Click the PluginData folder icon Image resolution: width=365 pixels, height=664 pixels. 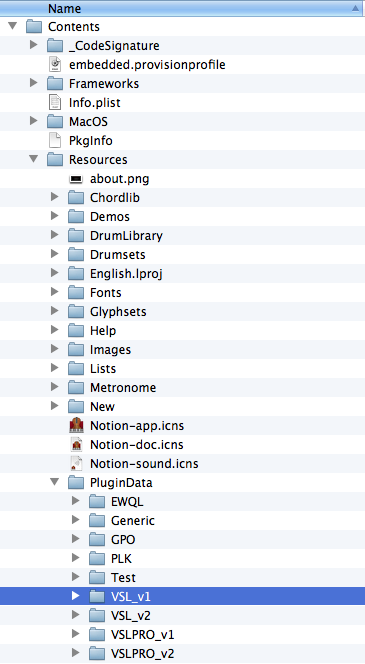76,483
